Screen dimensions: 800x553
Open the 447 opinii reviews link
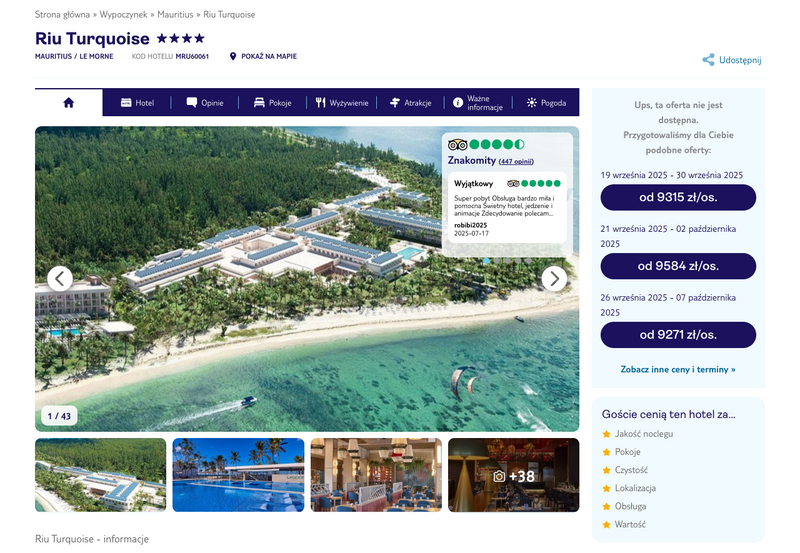(x=516, y=161)
